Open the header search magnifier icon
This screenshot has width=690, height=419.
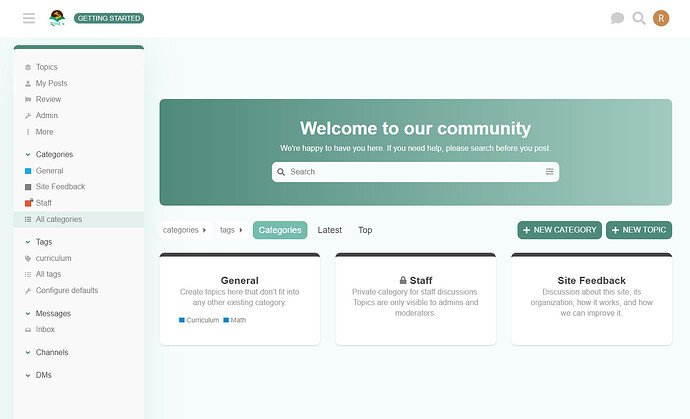coord(639,18)
